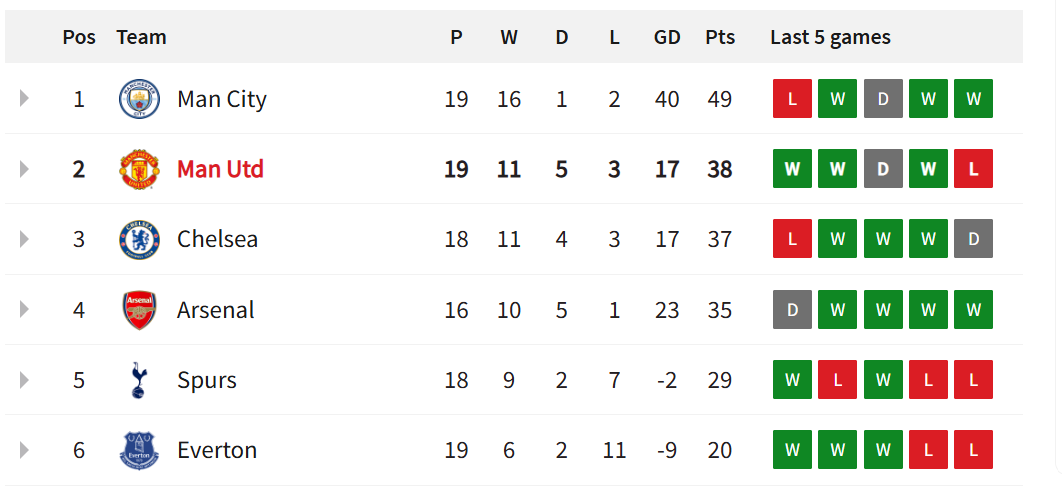Click the GD column header
Image resolution: width=1062 pixels, height=495 pixels.
667,37
